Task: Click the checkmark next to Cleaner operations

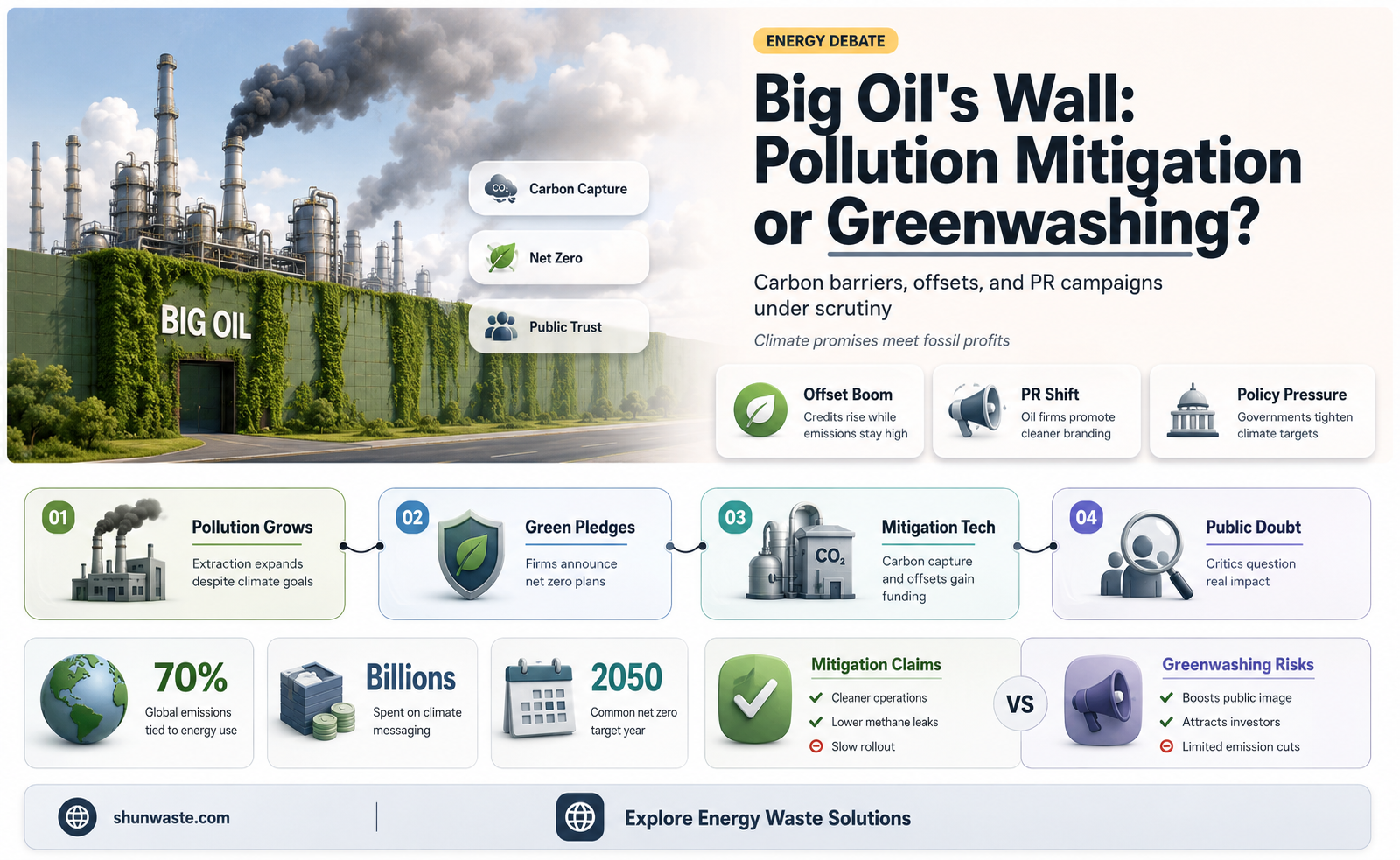Action: pos(815,697)
